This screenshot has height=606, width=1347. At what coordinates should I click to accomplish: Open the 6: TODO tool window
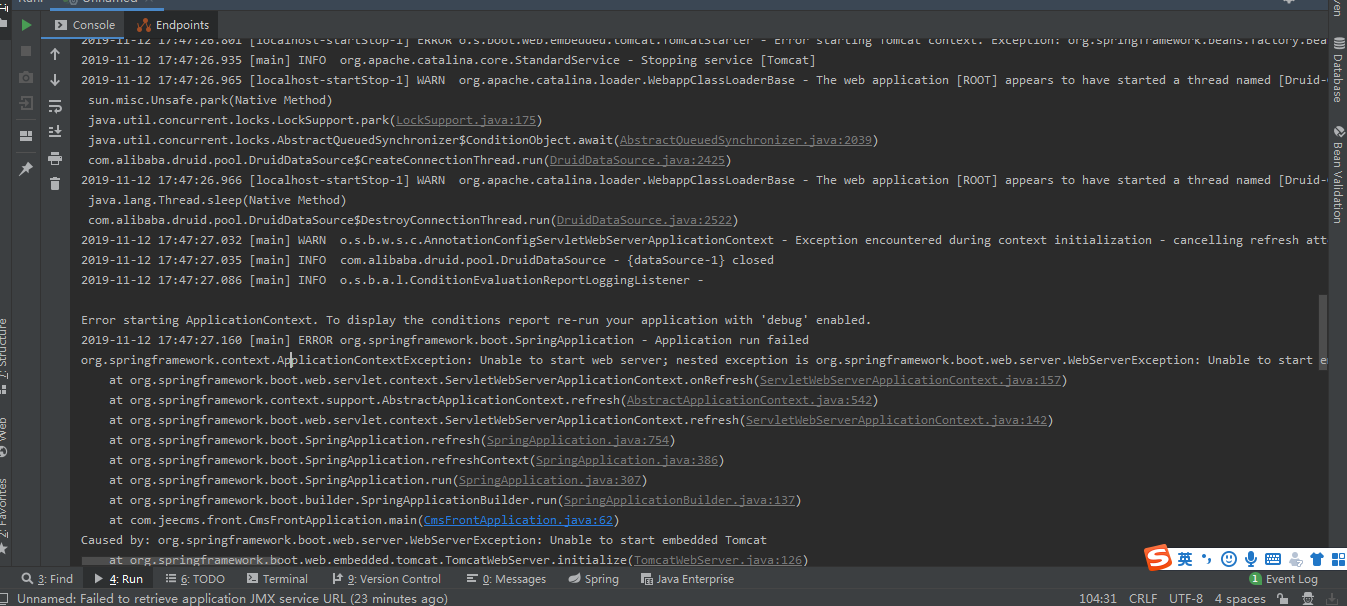pos(194,579)
